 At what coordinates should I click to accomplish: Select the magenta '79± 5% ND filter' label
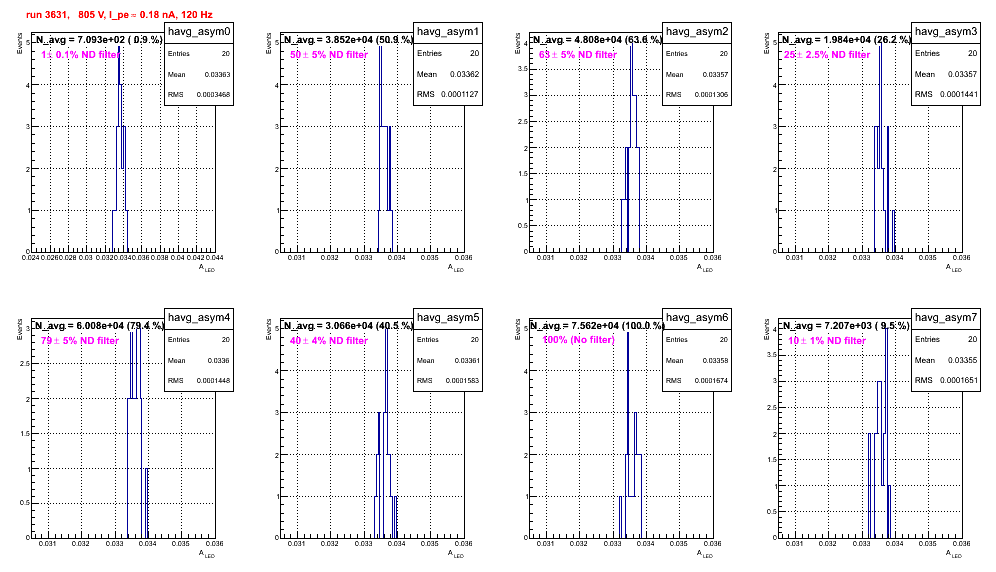80,341
